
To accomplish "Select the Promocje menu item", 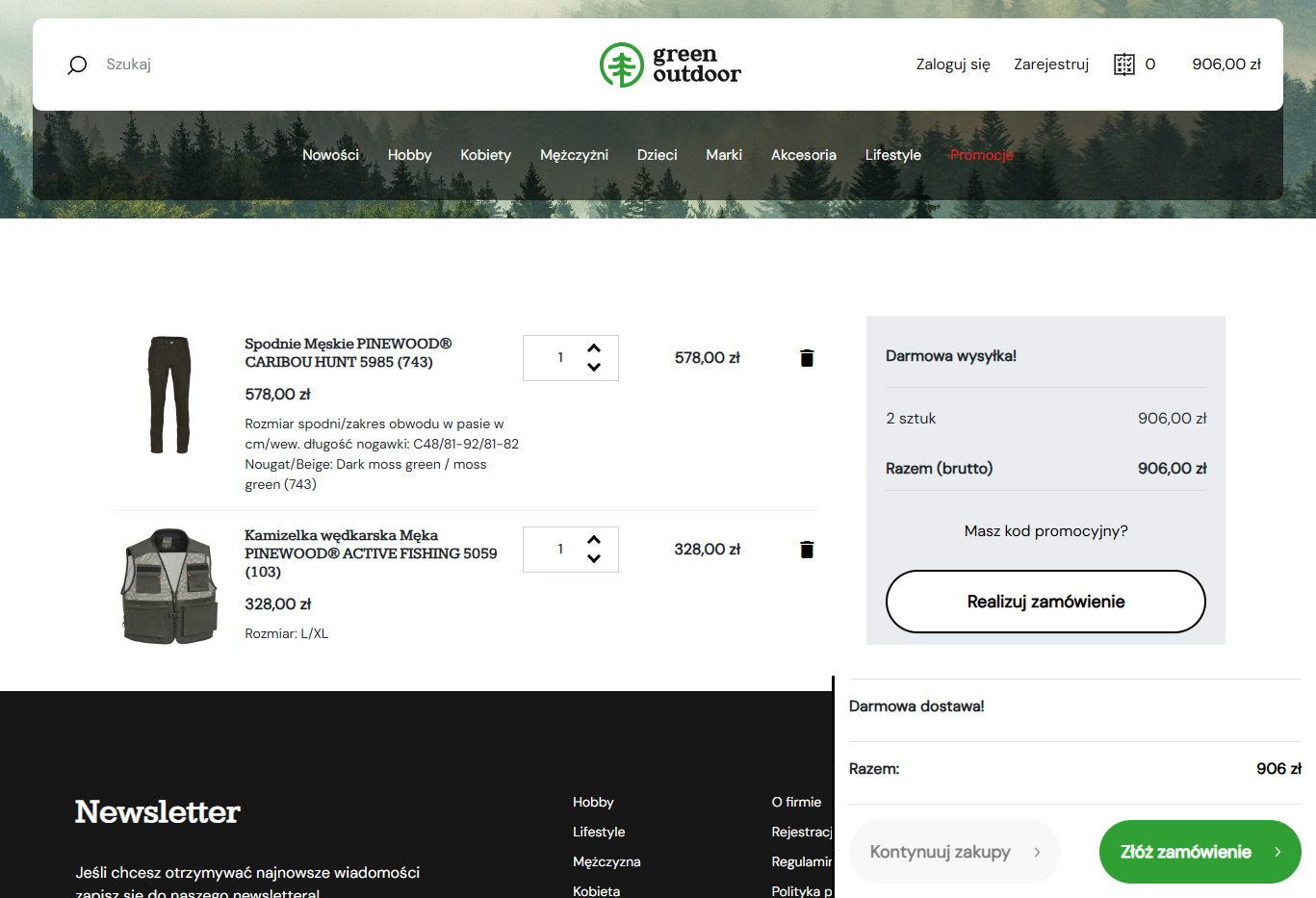I will tap(981, 155).
